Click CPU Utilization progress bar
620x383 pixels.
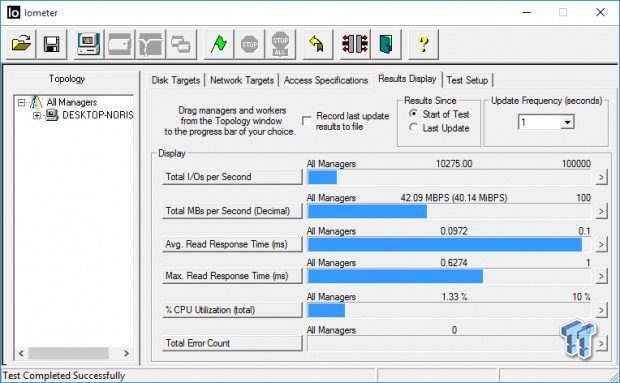tap(449, 311)
